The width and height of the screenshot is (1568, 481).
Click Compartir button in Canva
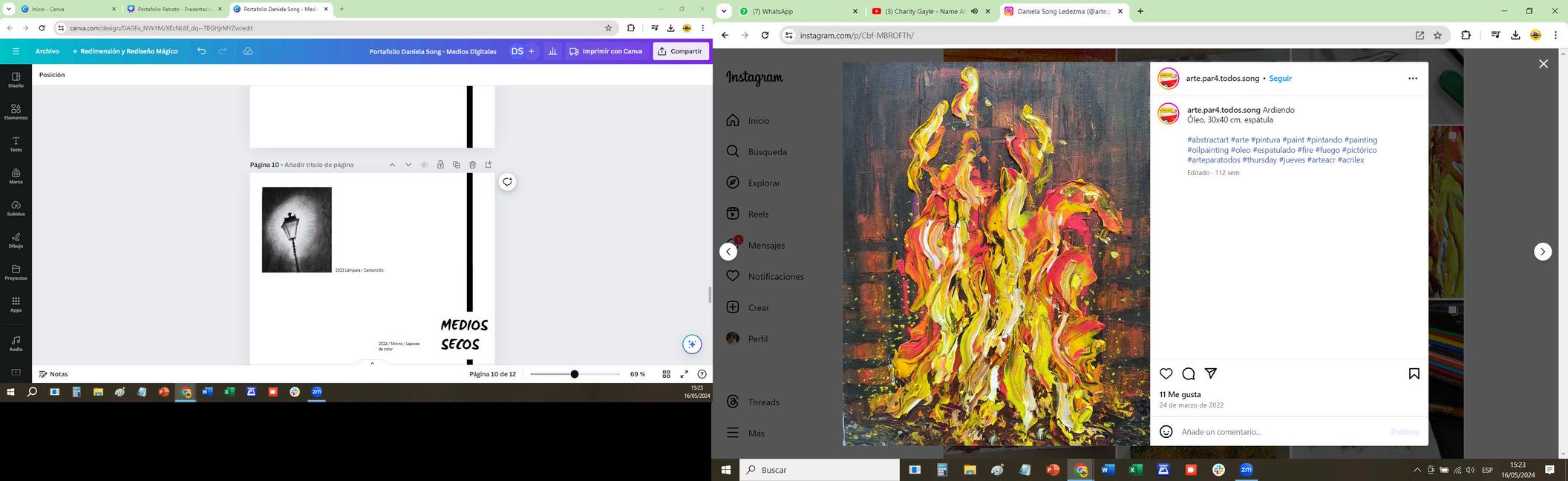tap(681, 51)
